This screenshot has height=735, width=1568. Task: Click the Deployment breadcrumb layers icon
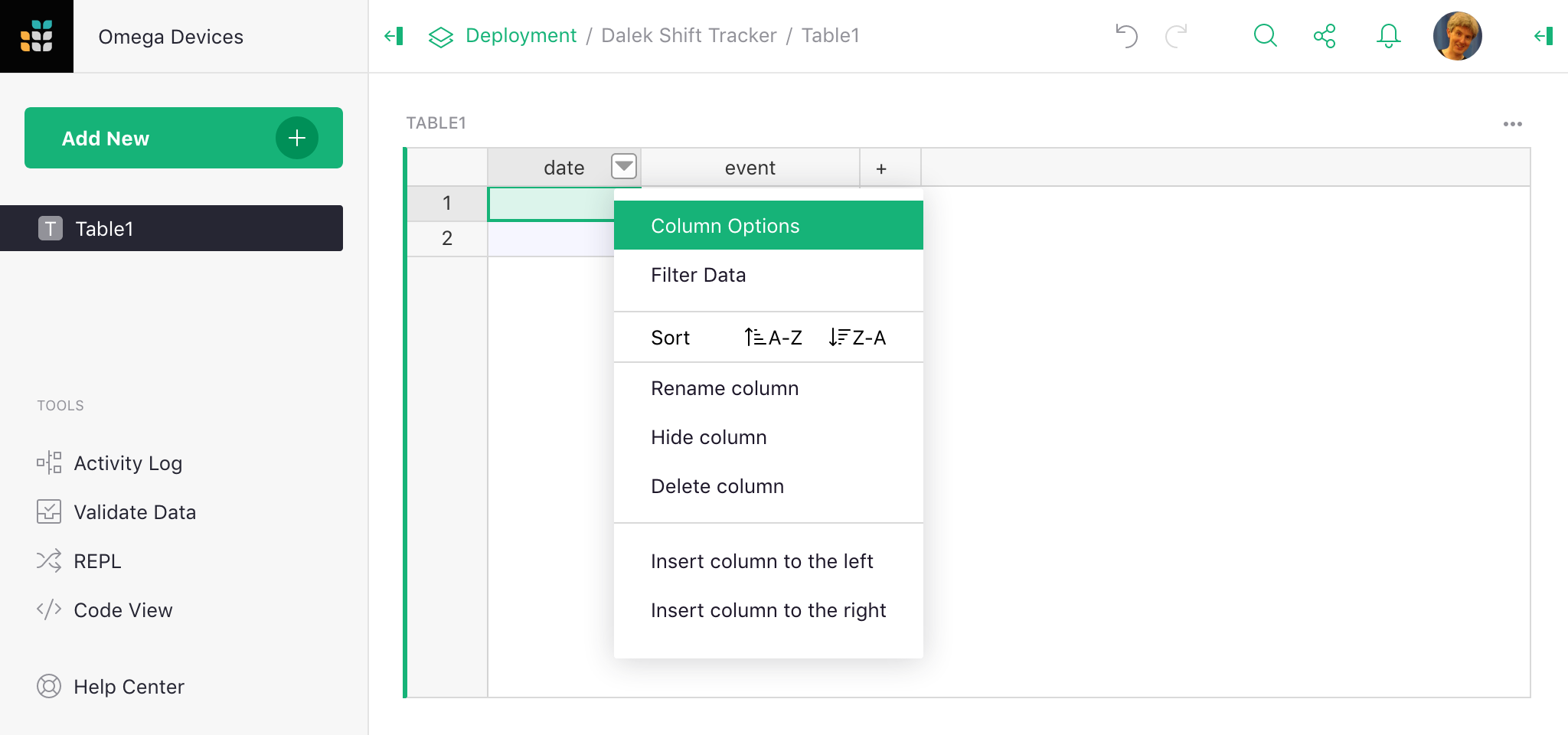click(441, 36)
